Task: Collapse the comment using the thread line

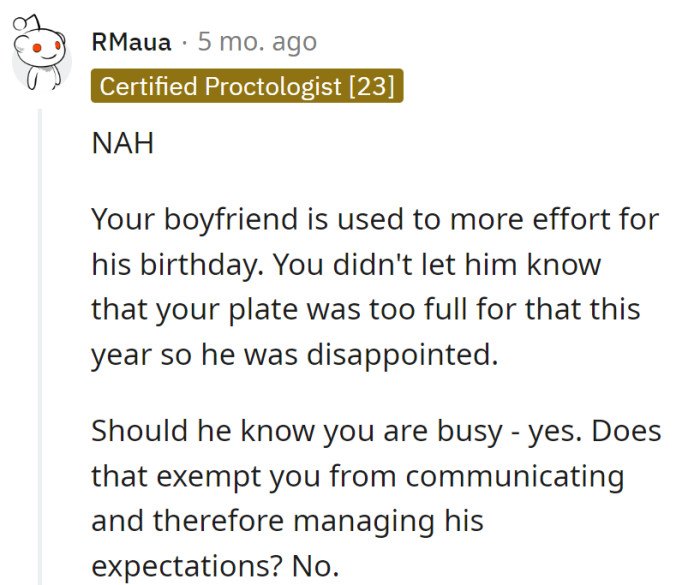Action: [x=41, y=340]
